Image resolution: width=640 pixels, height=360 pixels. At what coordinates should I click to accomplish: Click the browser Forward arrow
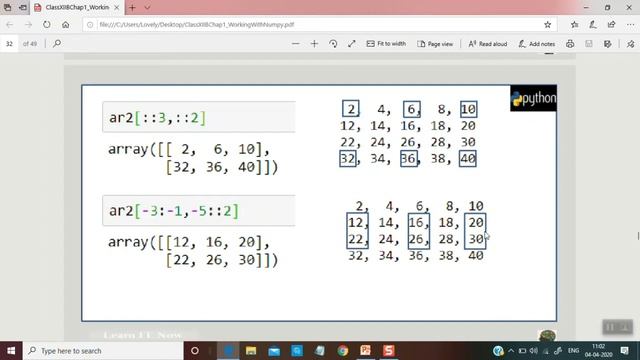tap(28, 24)
